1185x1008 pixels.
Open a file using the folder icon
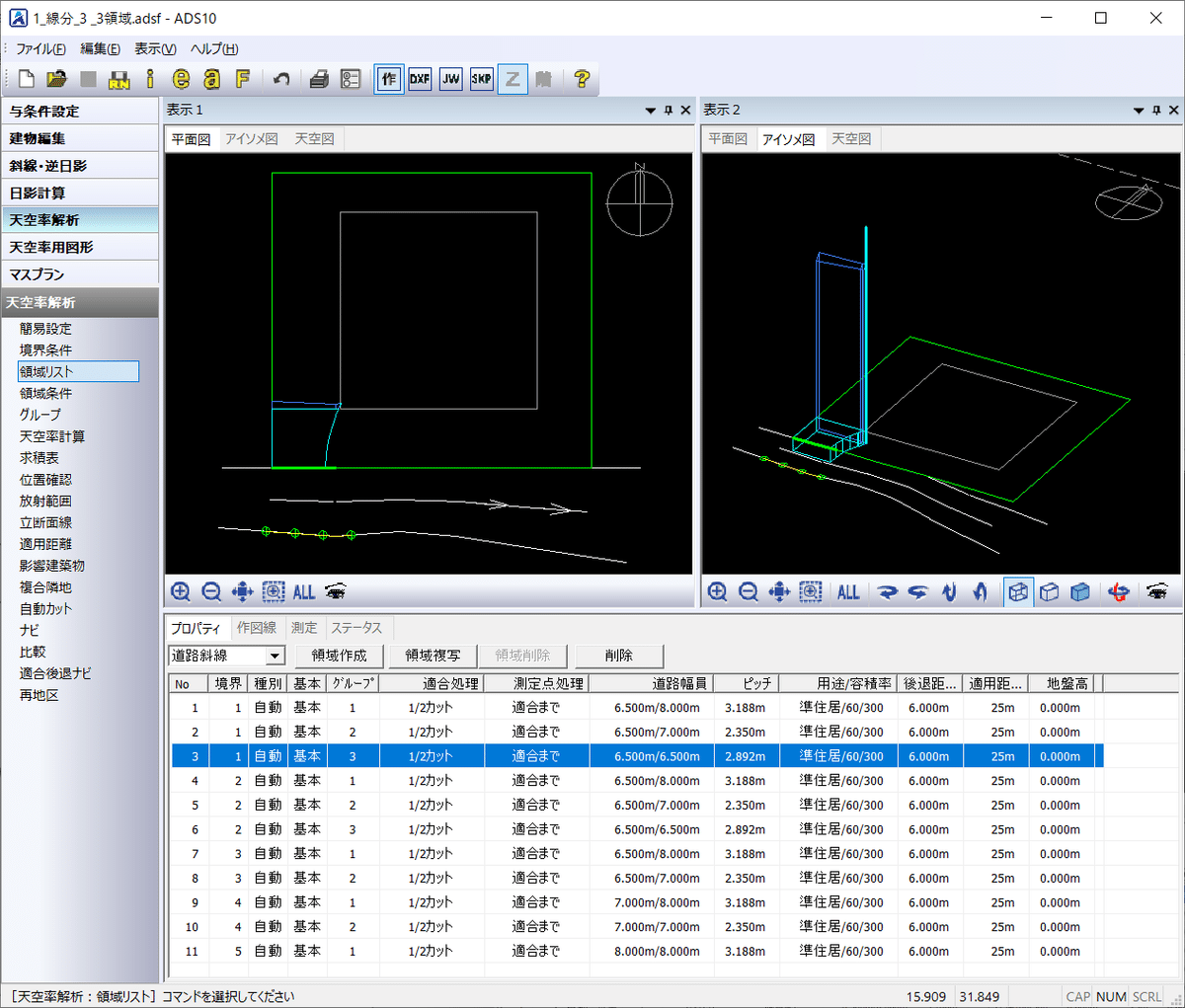tap(57, 79)
